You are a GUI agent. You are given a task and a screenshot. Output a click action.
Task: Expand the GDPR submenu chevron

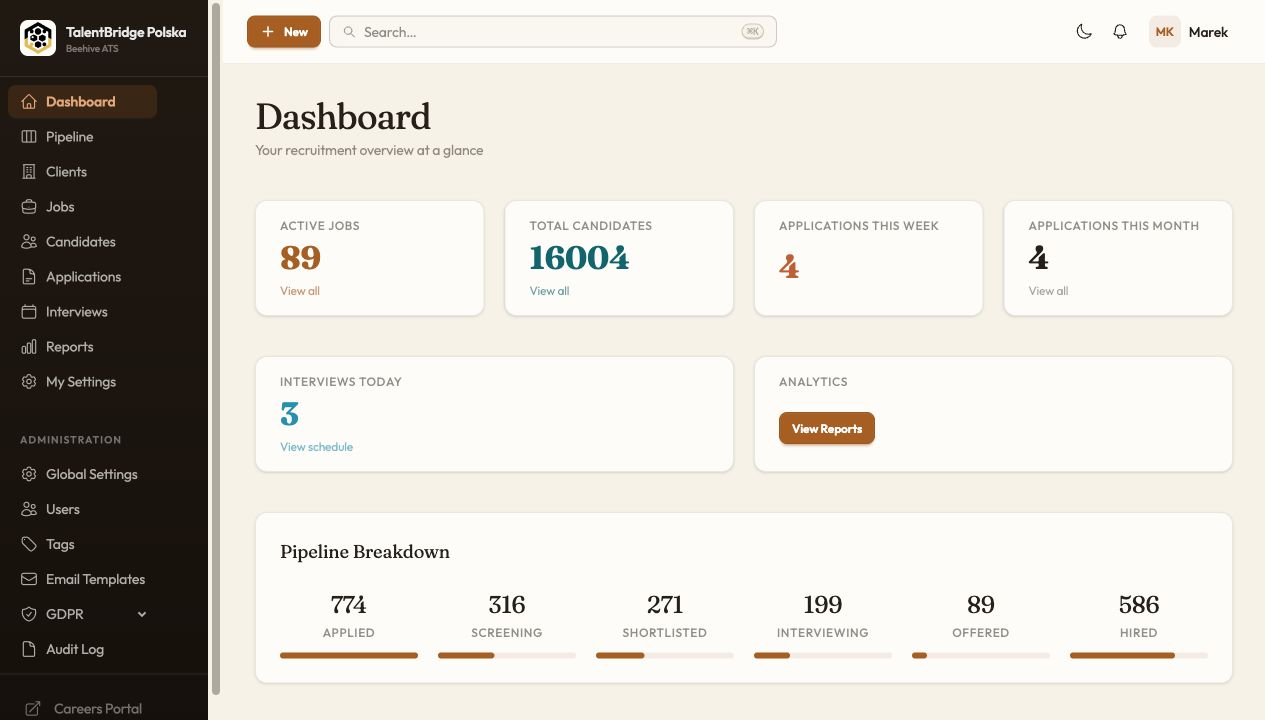142,614
